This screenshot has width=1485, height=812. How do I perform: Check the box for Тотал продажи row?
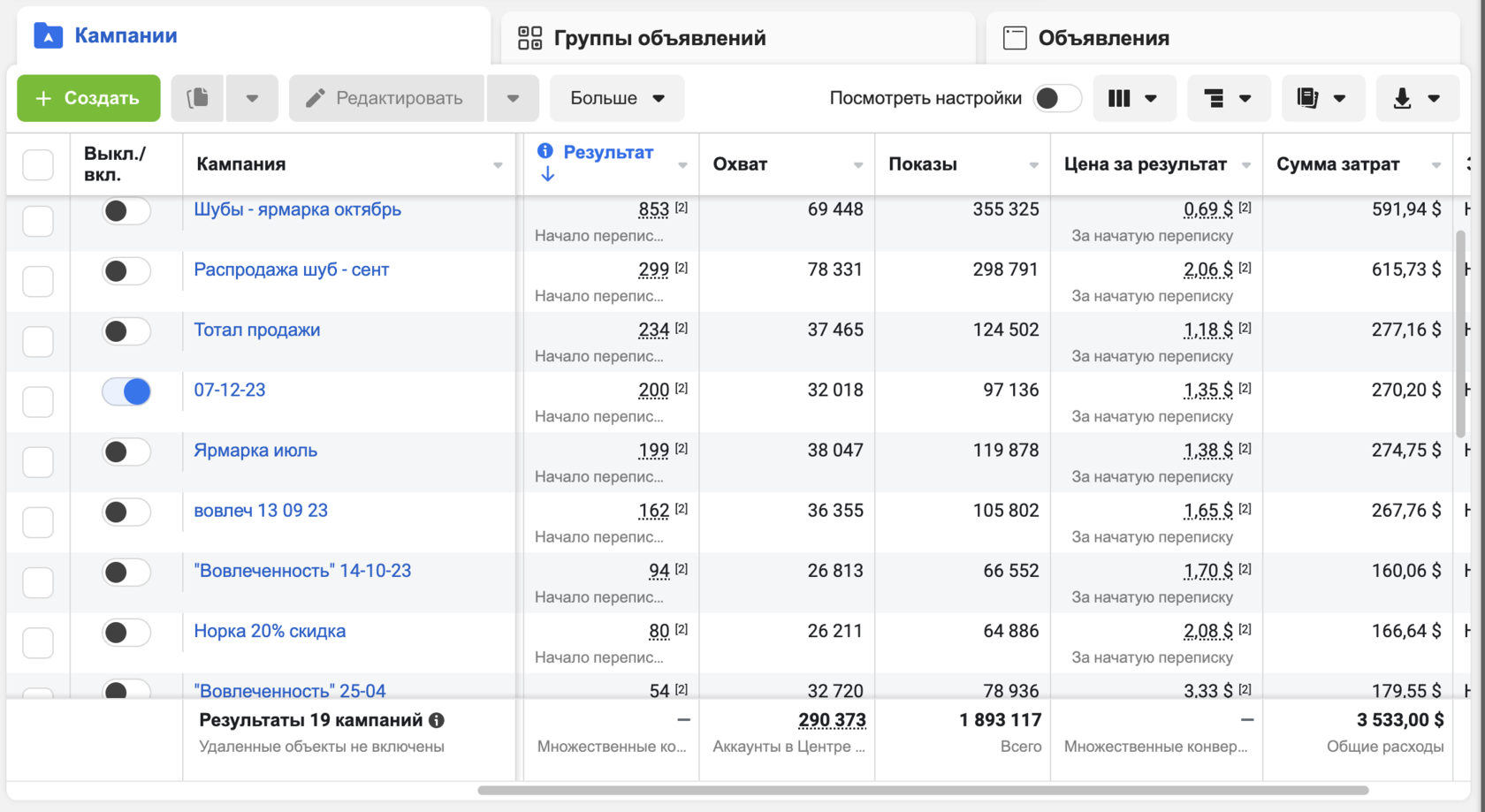(x=38, y=341)
